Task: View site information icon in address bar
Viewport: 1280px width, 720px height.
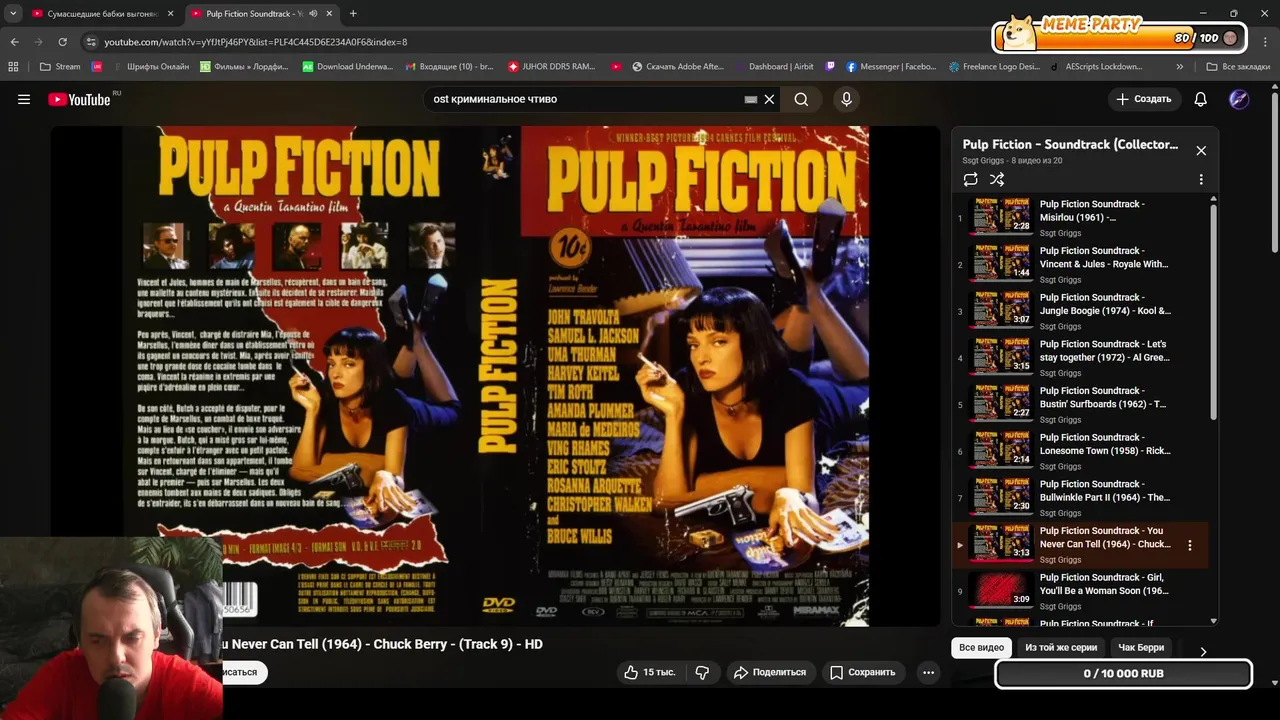Action: [91, 42]
